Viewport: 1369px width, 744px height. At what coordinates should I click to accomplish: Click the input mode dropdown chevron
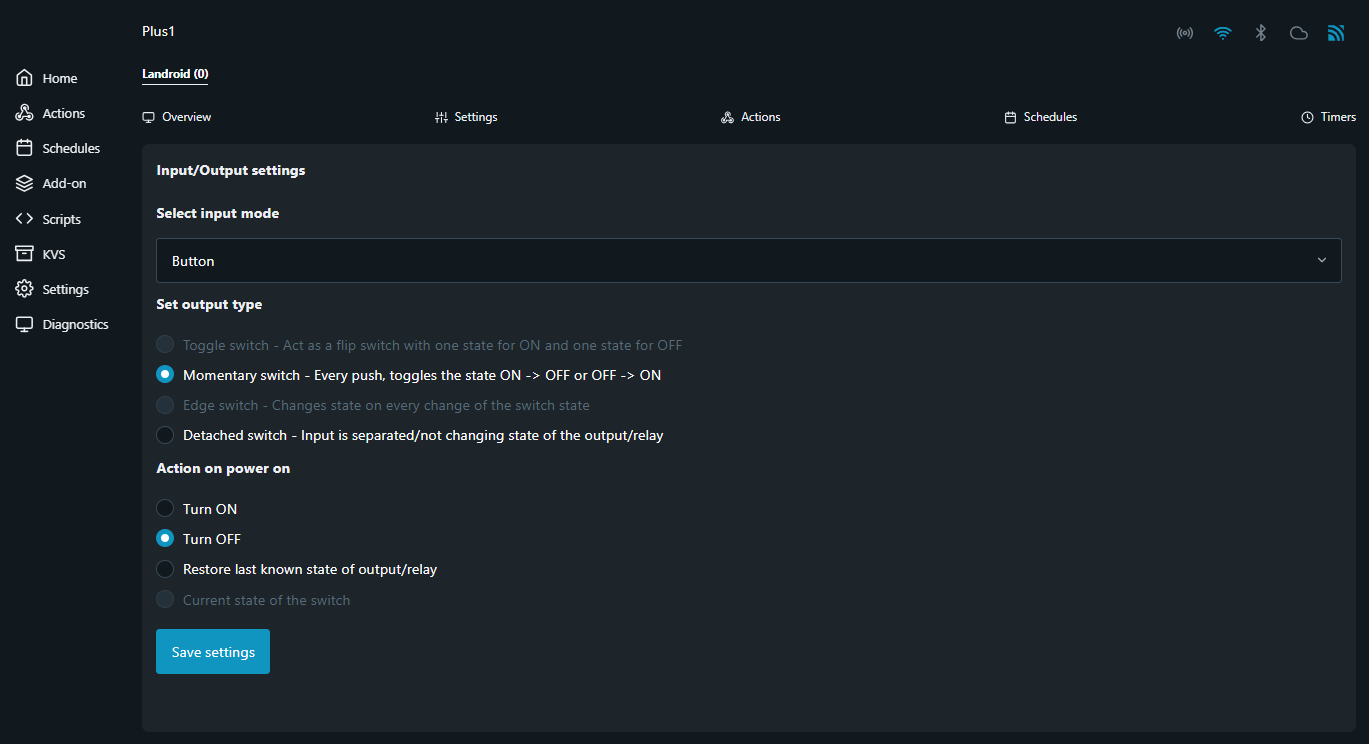point(1321,260)
